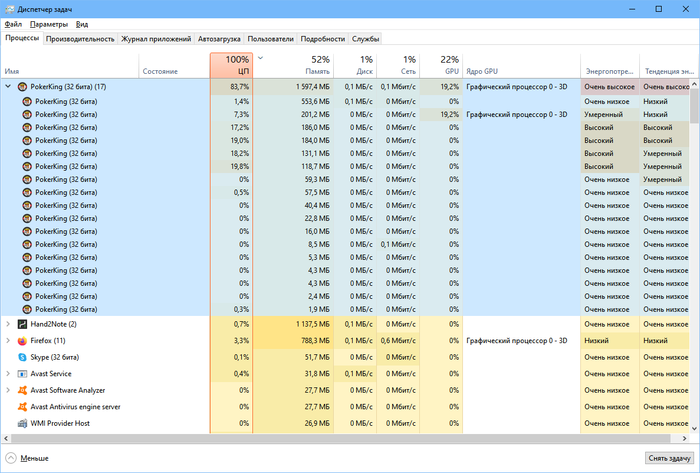The height and width of the screenshot is (473, 700).
Task: Sort by the Диск column header
Action: click(355, 65)
